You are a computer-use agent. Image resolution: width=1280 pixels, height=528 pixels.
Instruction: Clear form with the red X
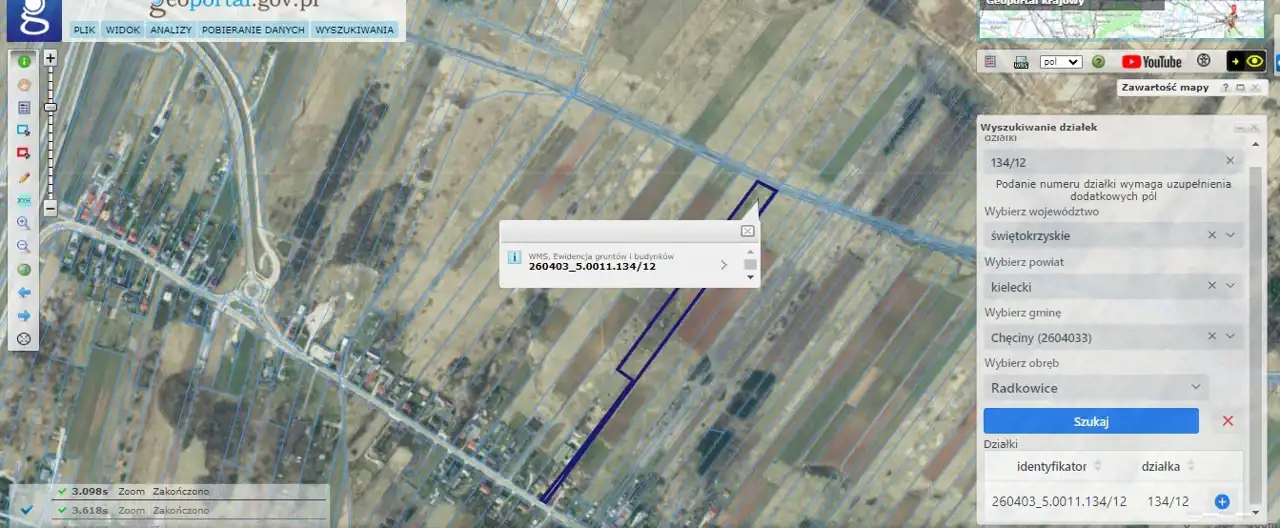click(x=1228, y=421)
